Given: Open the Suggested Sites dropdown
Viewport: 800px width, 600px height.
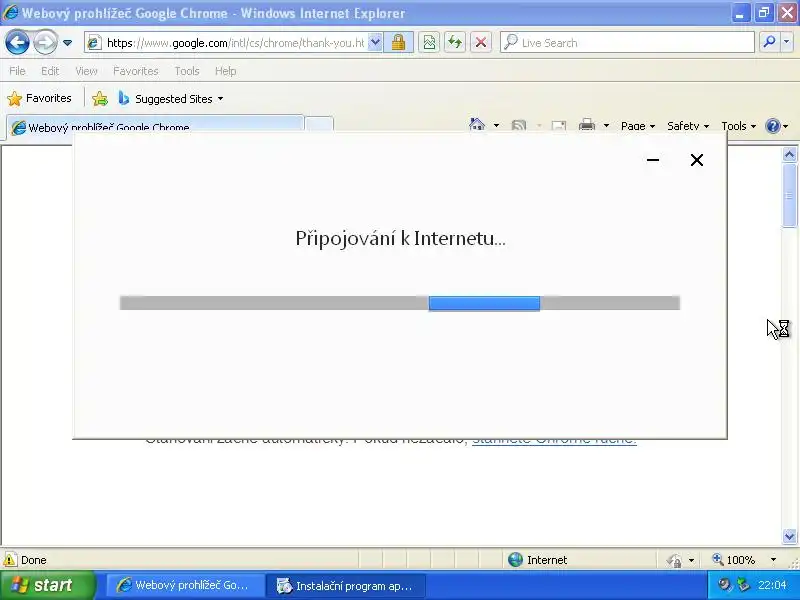Looking at the screenshot, I should 170,98.
